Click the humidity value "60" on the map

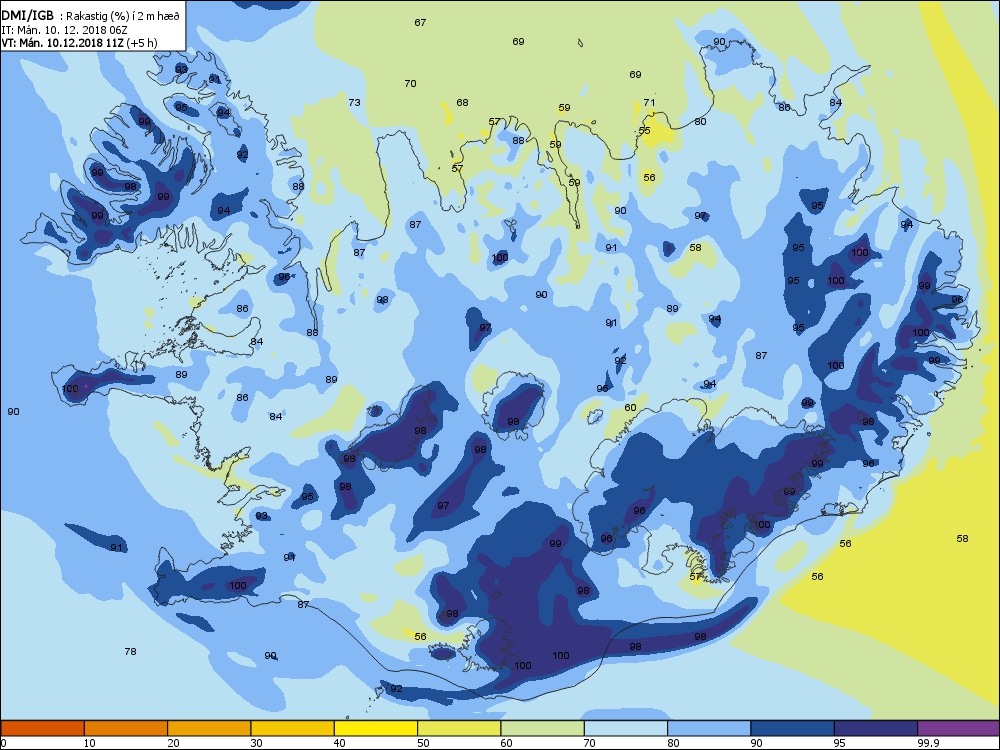pyautogui.click(x=630, y=407)
